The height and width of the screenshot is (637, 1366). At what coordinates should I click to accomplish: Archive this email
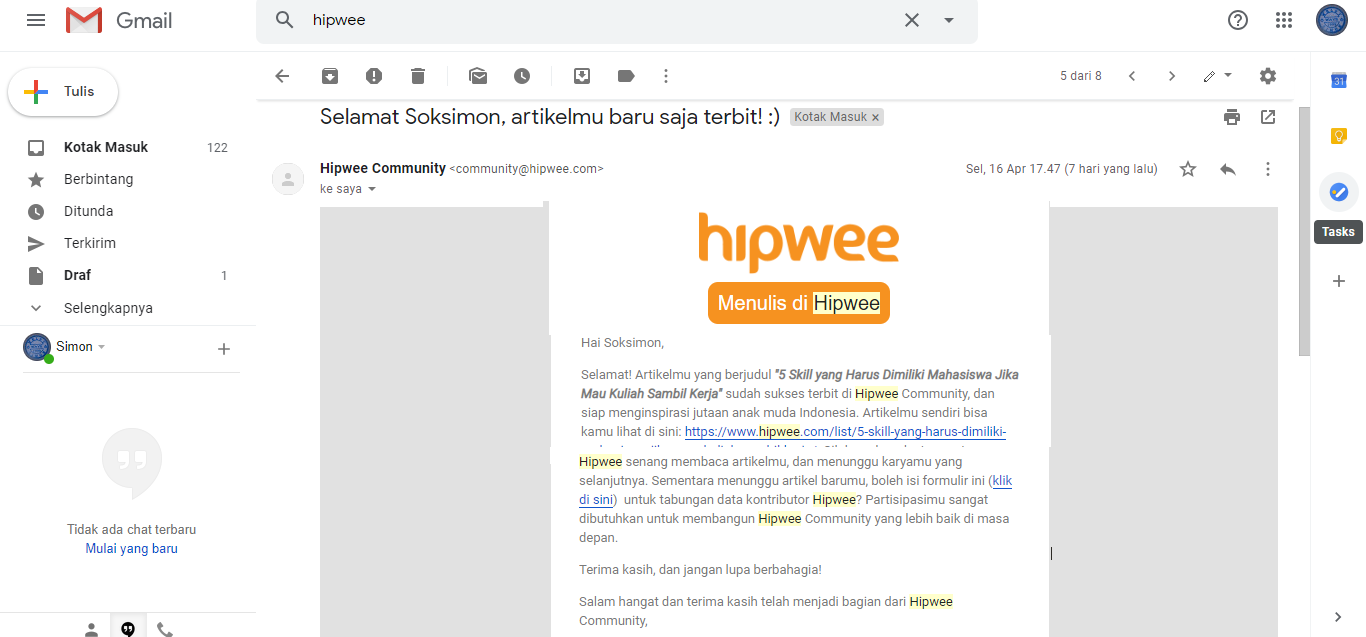(x=330, y=76)
